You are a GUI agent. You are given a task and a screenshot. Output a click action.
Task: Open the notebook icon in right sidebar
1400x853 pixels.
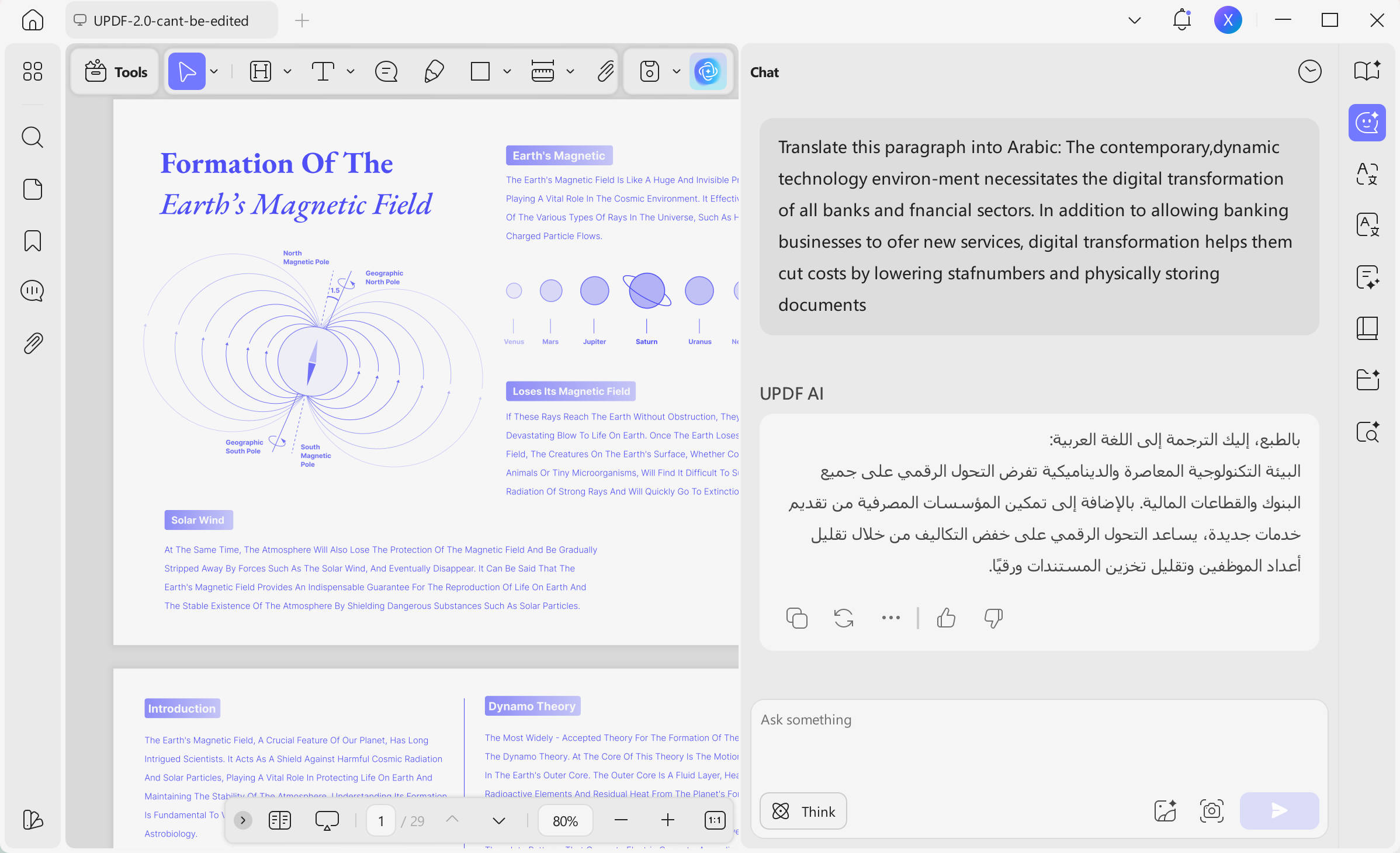pyautogui.click(x=1367, y=328)
